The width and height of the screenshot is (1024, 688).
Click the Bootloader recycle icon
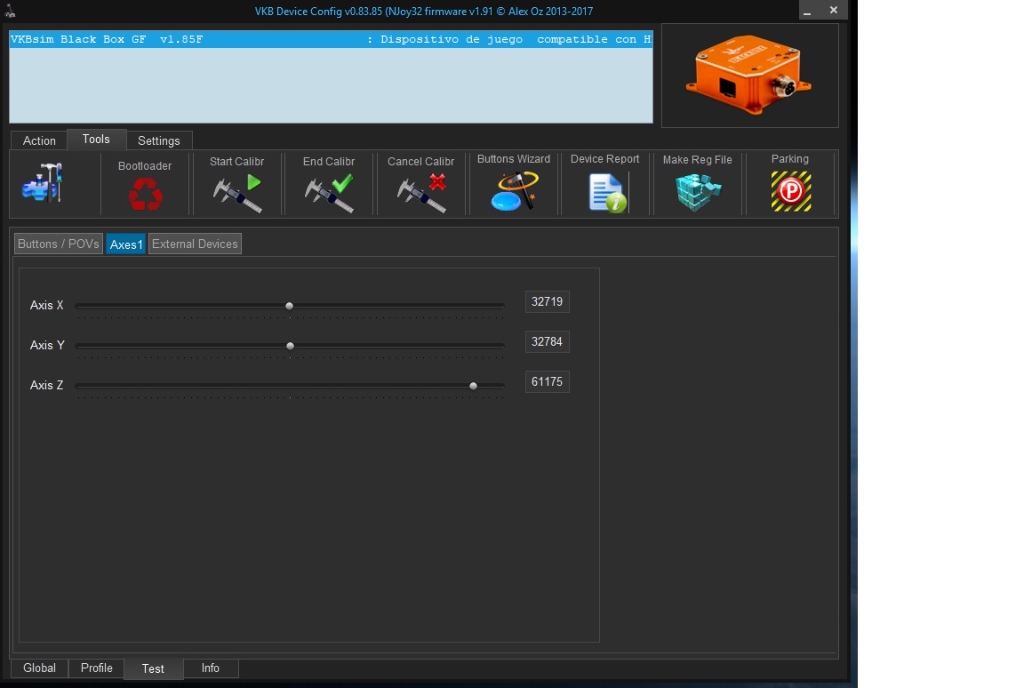click(145, 193)
